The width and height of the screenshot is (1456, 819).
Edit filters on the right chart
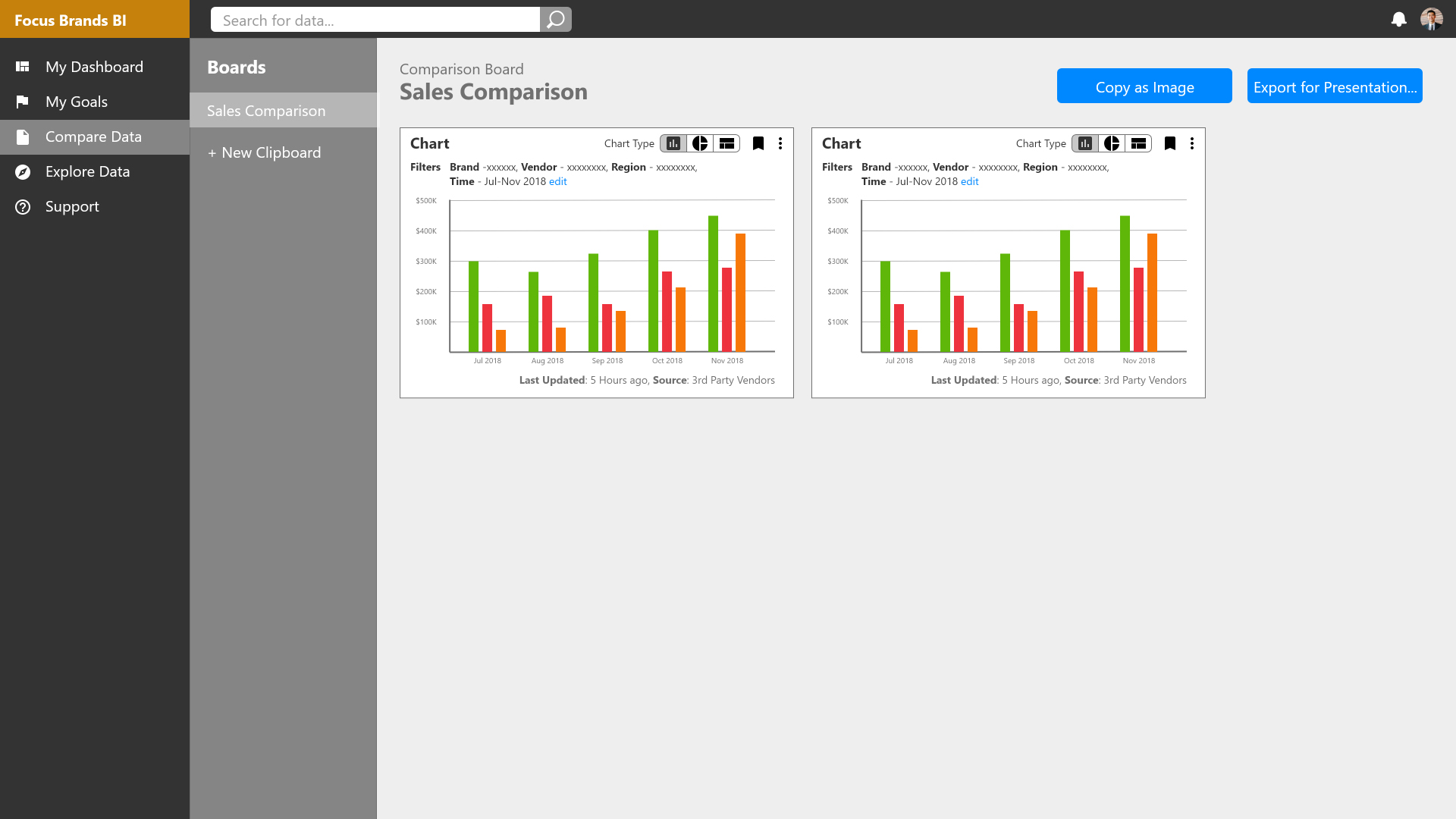pyautogui.click(x=969, y=181)
